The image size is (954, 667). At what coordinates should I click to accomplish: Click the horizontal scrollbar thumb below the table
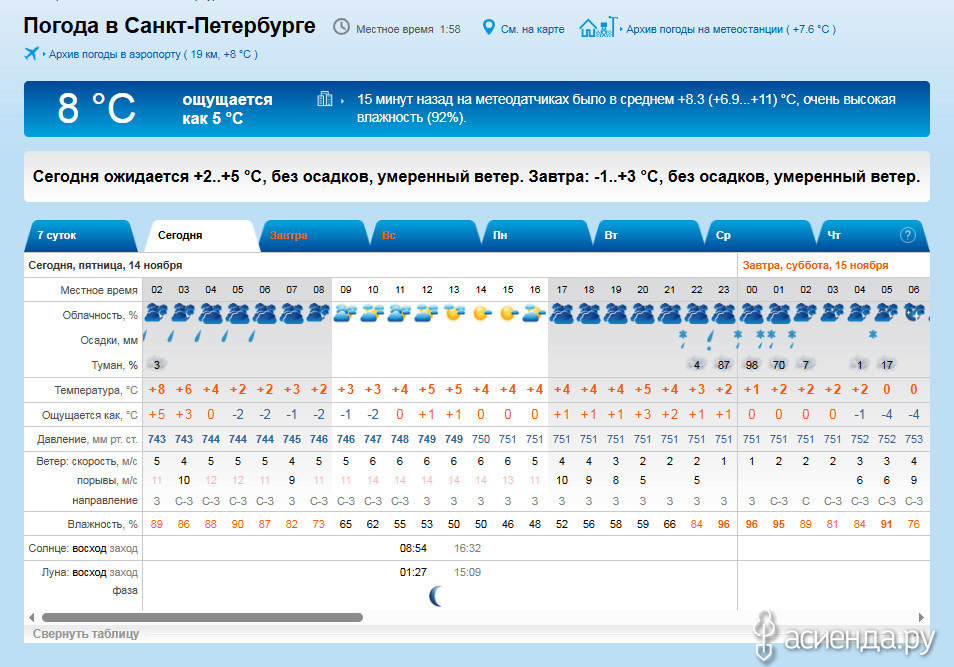click(x=202, y=618)
